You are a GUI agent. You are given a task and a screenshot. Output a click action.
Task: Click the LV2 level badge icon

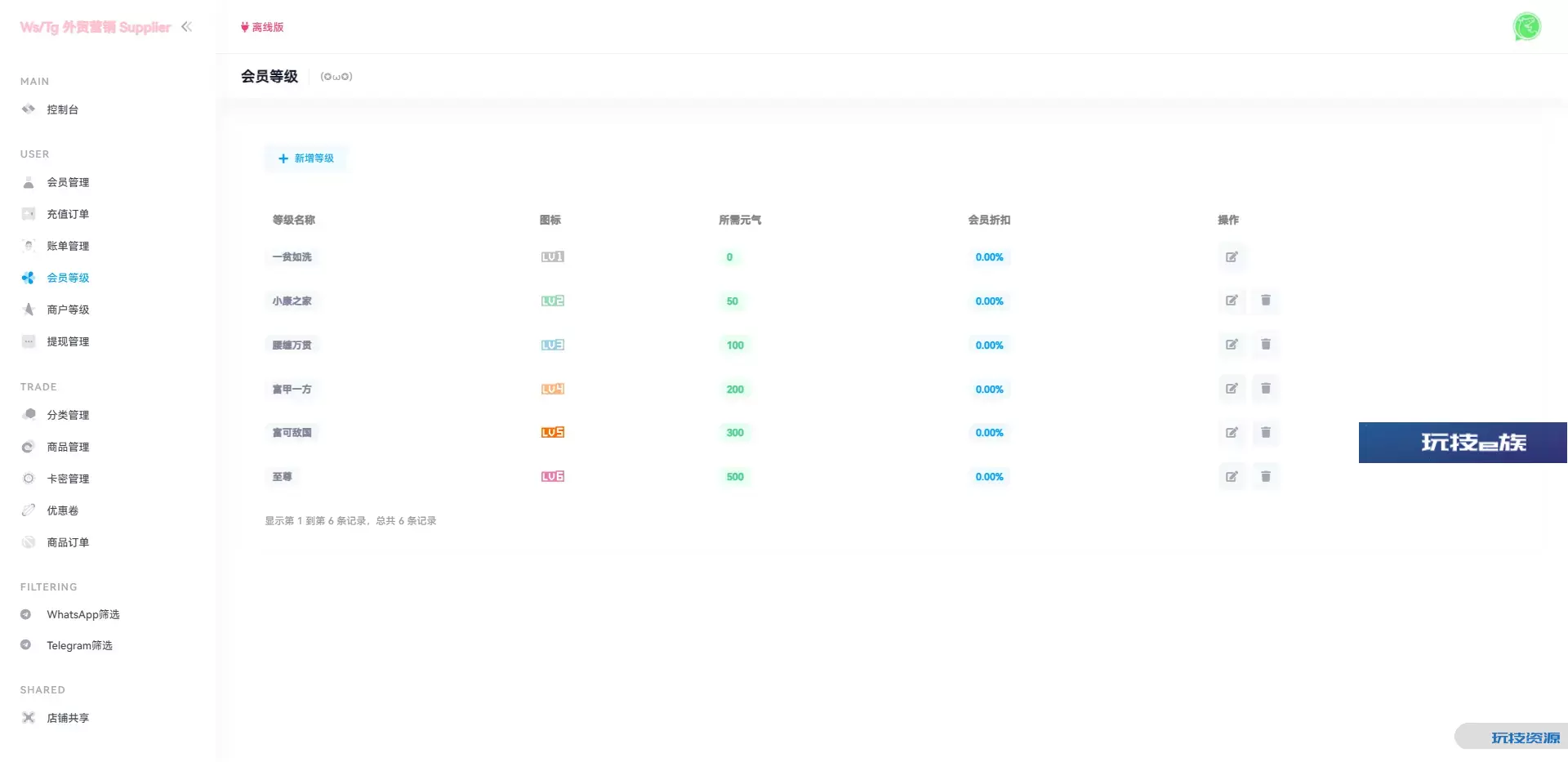[553, 301]
